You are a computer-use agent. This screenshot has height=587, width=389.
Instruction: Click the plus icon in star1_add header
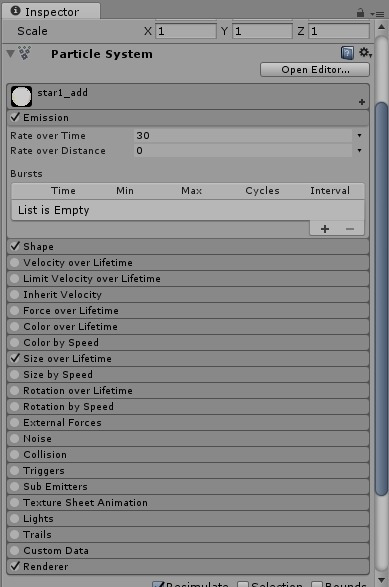point(362,102)
